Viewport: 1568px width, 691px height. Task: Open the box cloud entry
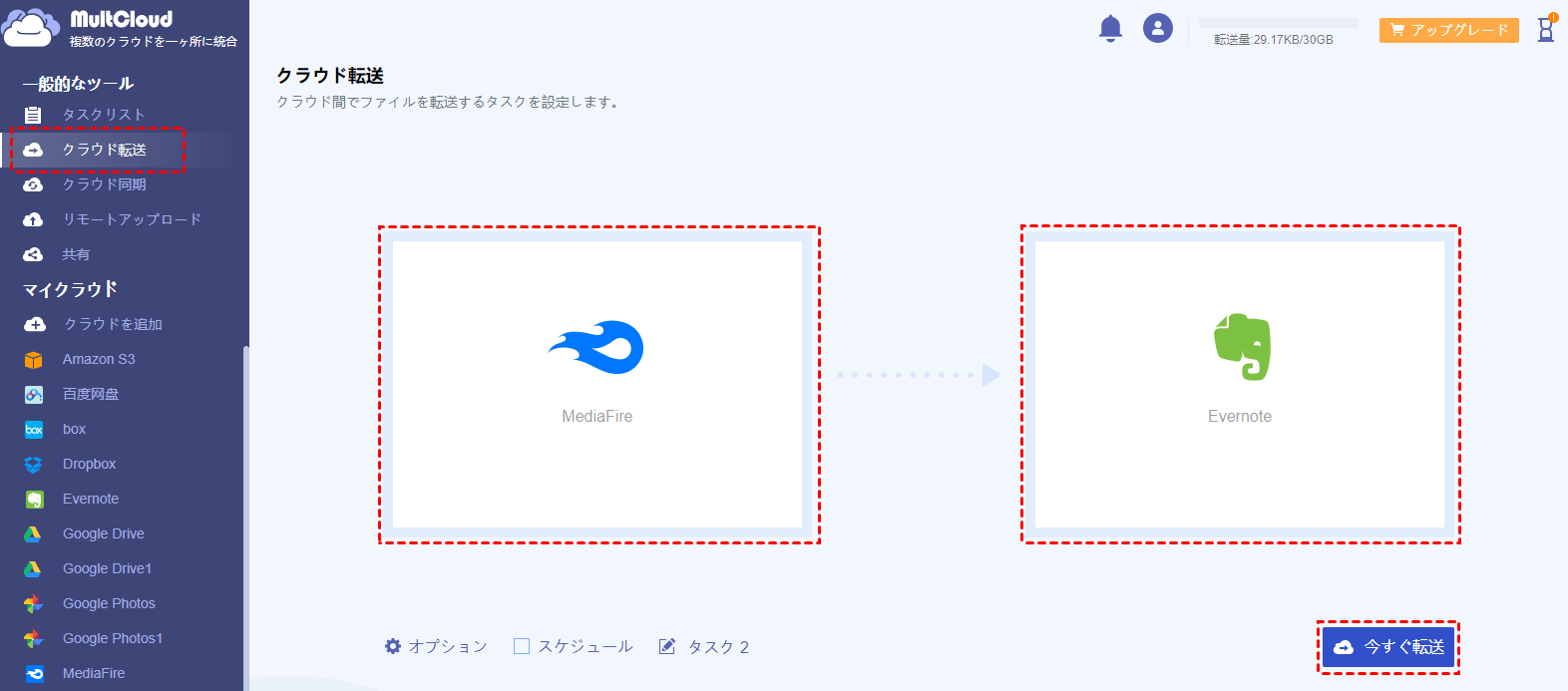[75, 429]
